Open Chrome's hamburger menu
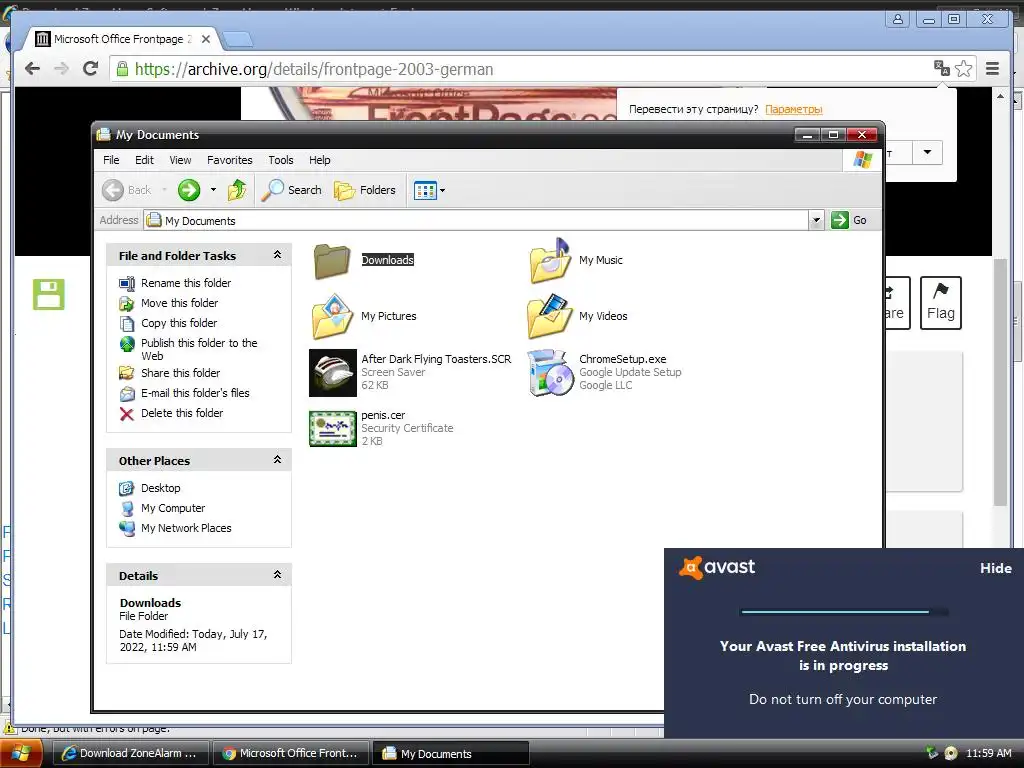Screen dimensions: 1024x768 [992, 69]
